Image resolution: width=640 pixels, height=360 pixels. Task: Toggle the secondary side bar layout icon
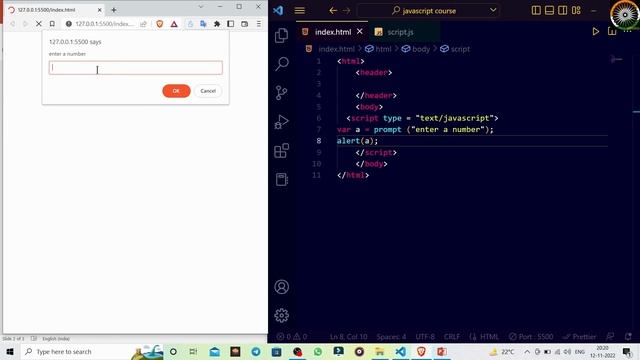point(562,11)
